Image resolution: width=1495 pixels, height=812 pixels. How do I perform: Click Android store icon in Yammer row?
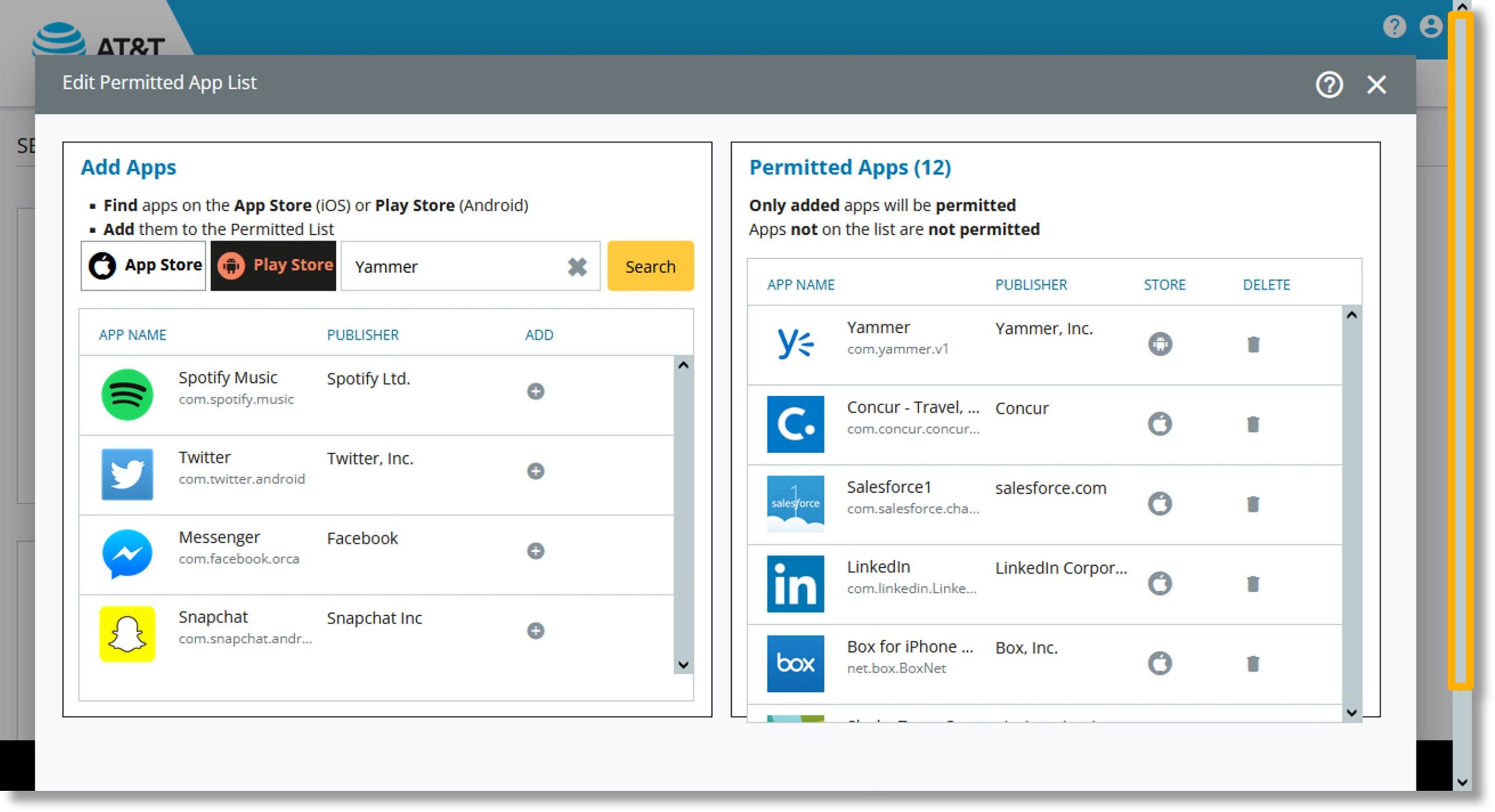1160,344
